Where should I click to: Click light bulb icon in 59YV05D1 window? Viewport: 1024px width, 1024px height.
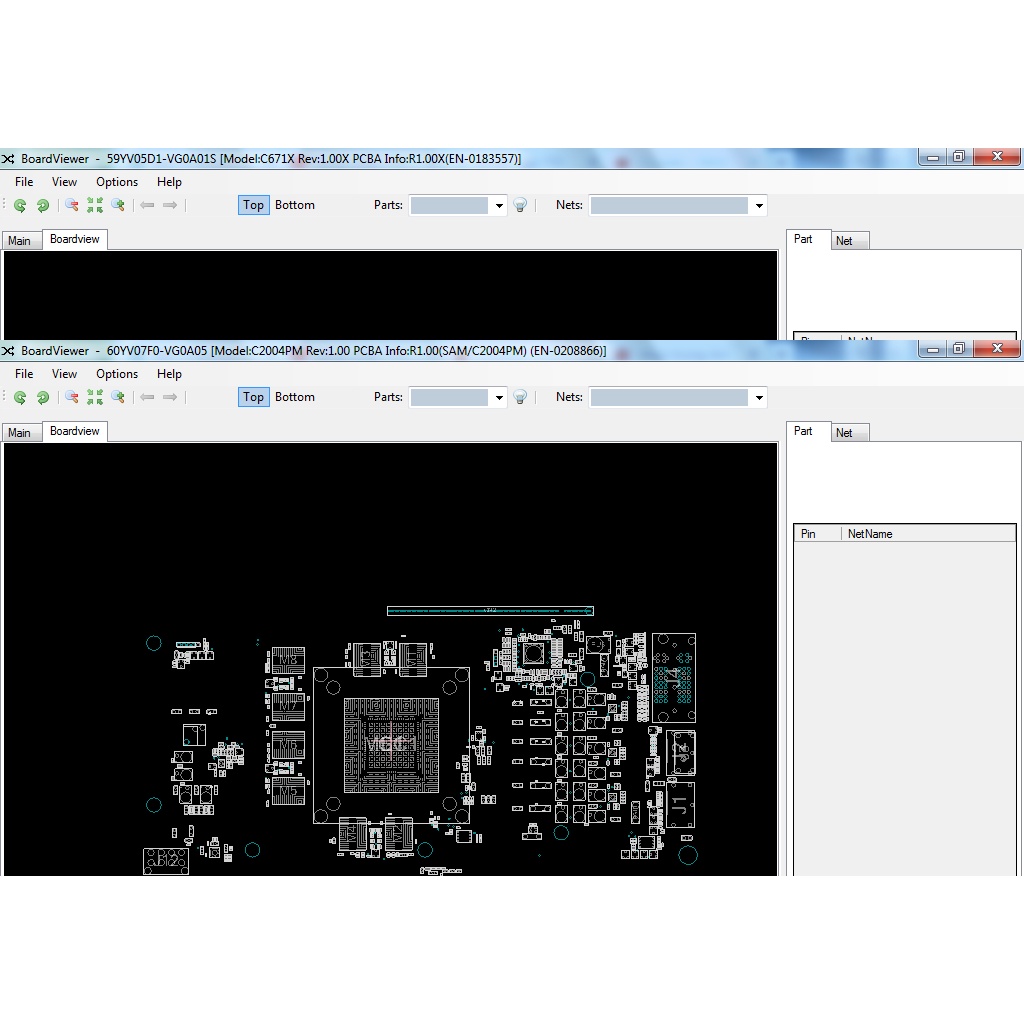[x=520, y=206]
